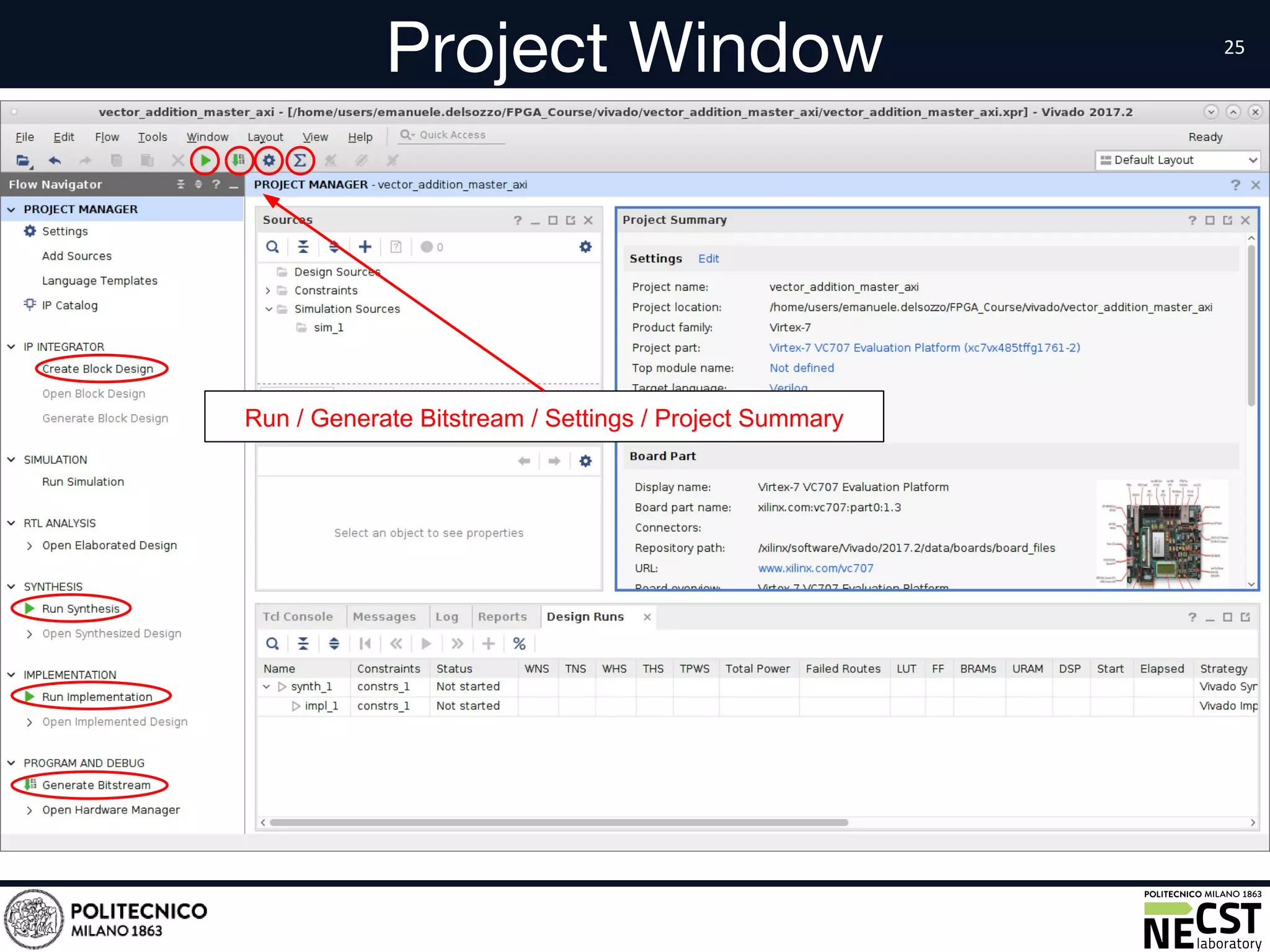Collapse the SIMULATION section
Image resolution: width=1270 pixels, height=952 pixels.
click(11, 459)
